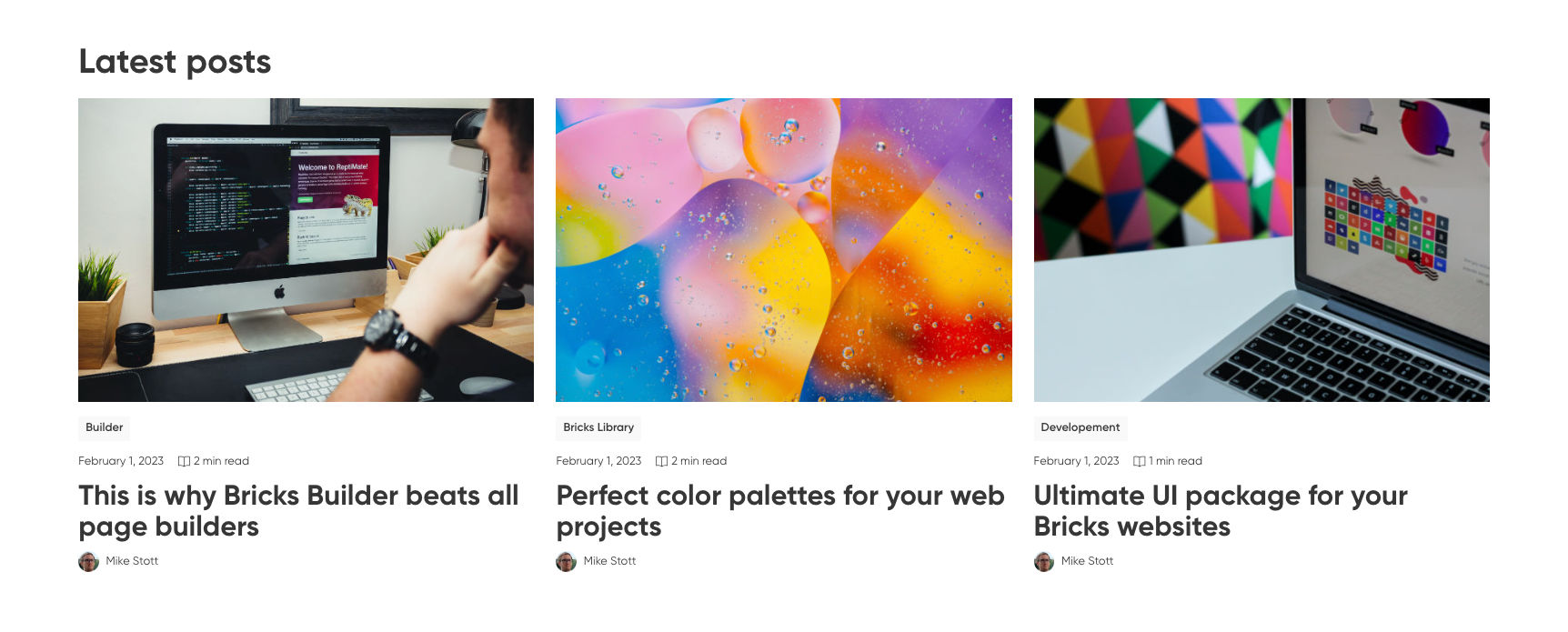1568x632 pixels.
Task: Click February 1, 2023 date on first post
Action: pyautogui.click(x=121, y=461)
